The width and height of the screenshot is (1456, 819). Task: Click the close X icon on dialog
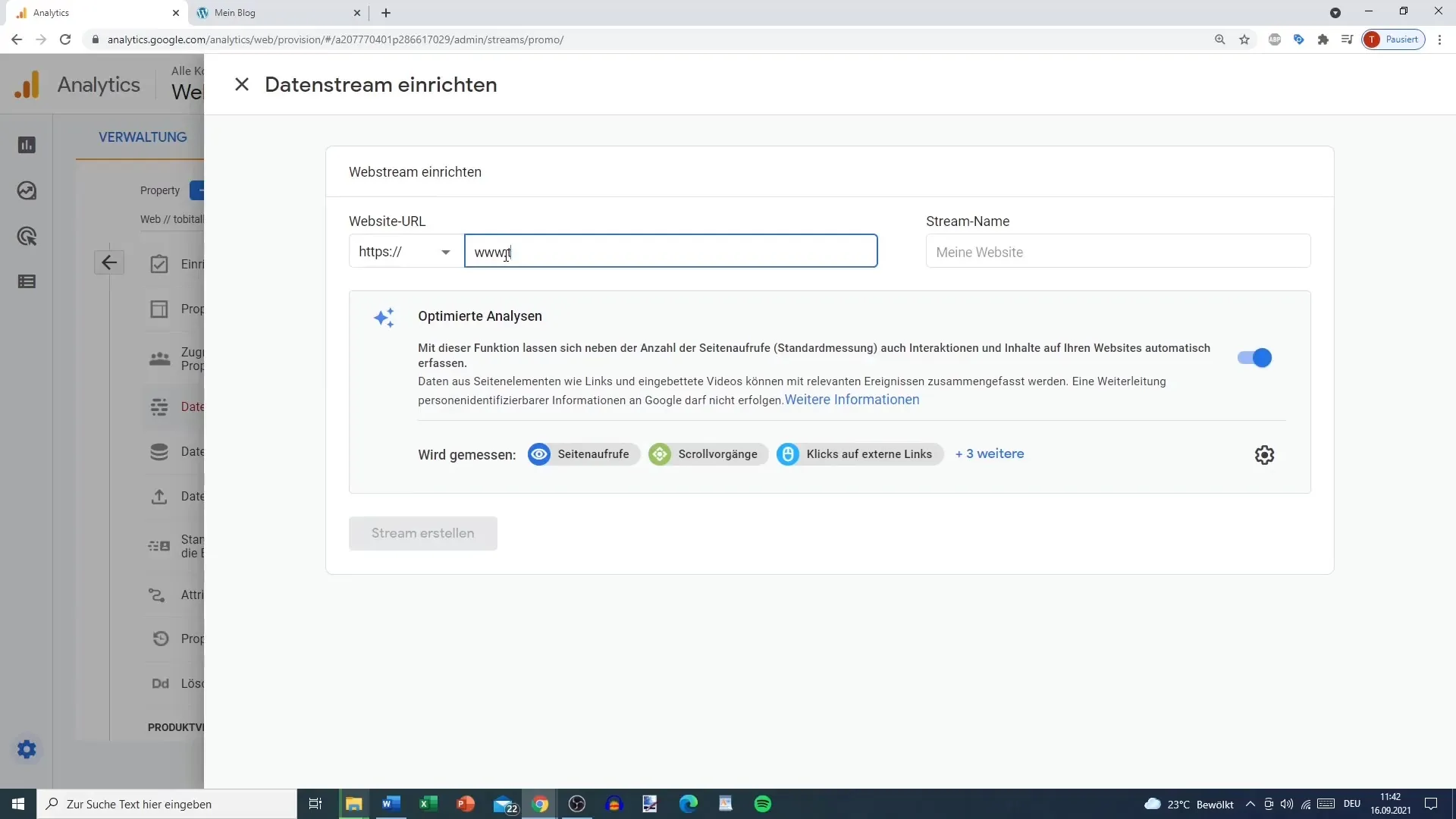pos(242,85)
